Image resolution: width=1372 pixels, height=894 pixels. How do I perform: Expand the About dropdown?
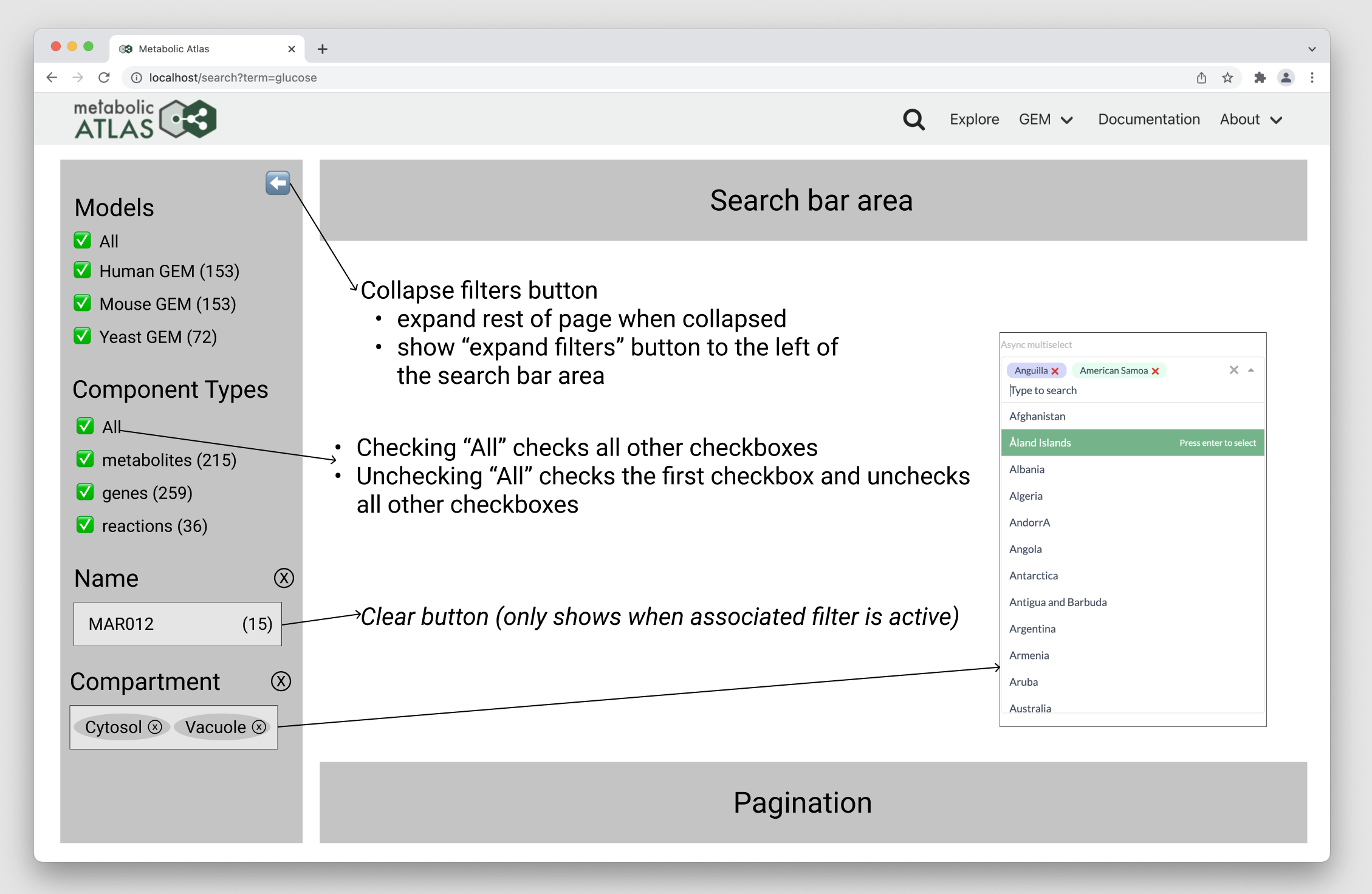tap(1250, 119)
